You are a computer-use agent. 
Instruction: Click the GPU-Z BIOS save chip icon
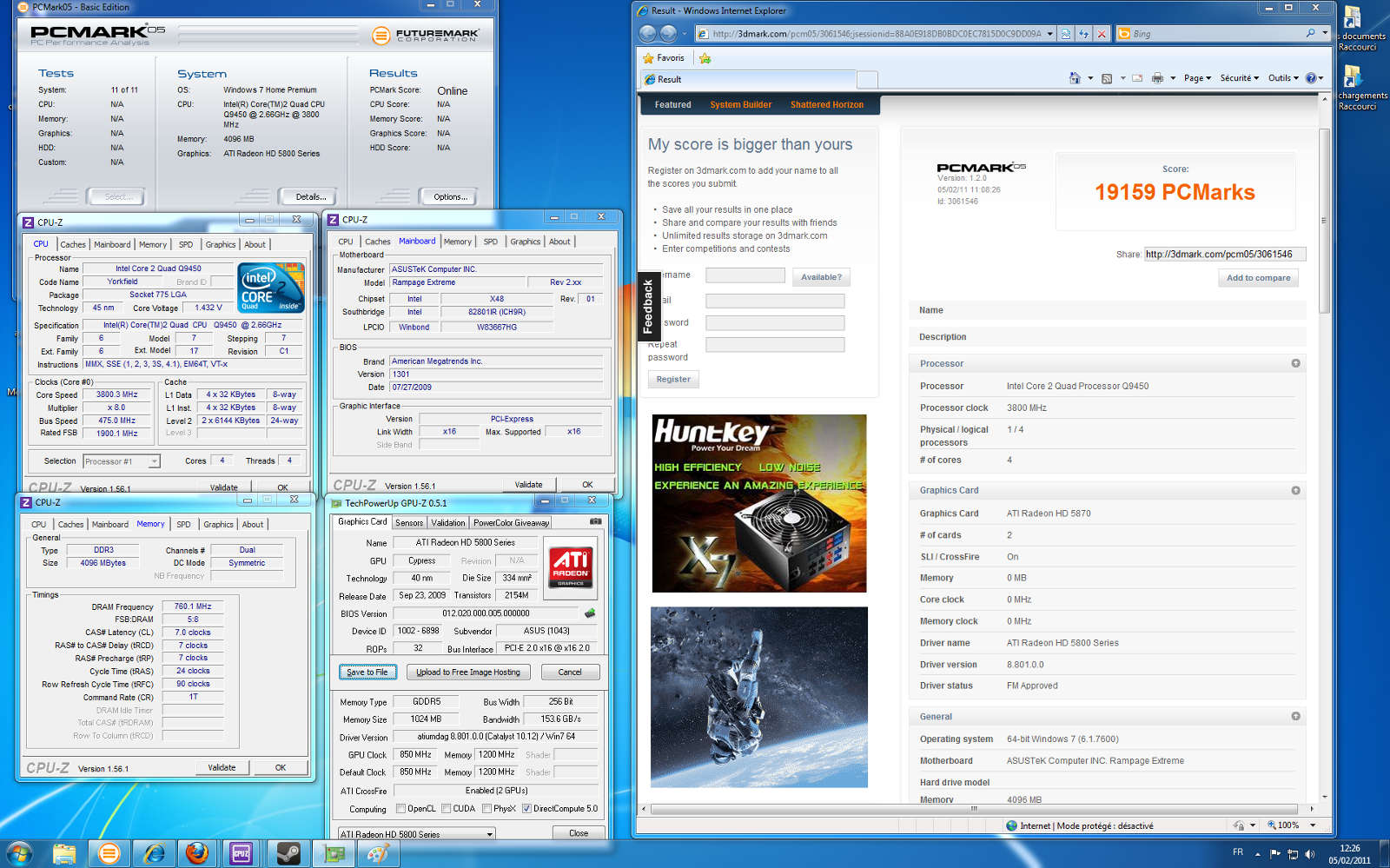click(x=590, y=613)
